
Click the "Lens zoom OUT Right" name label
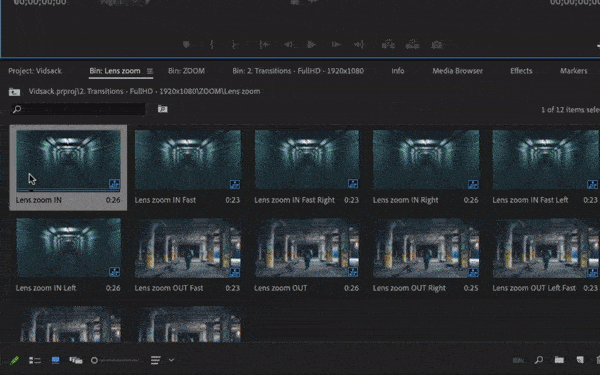[409, 288]
